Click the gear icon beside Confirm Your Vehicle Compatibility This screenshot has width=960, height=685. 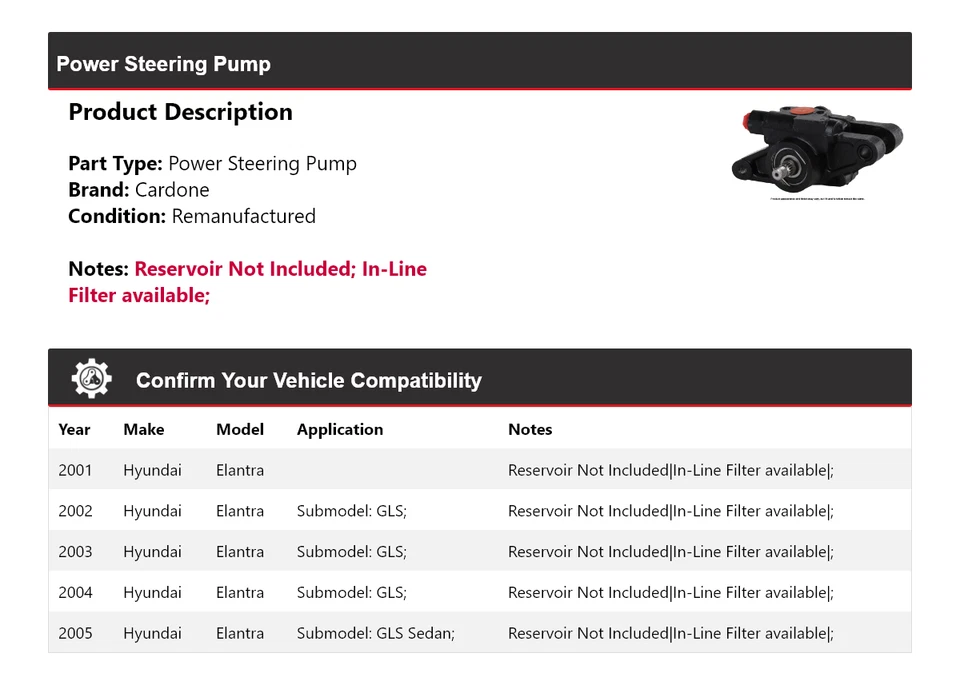point(92,379)
